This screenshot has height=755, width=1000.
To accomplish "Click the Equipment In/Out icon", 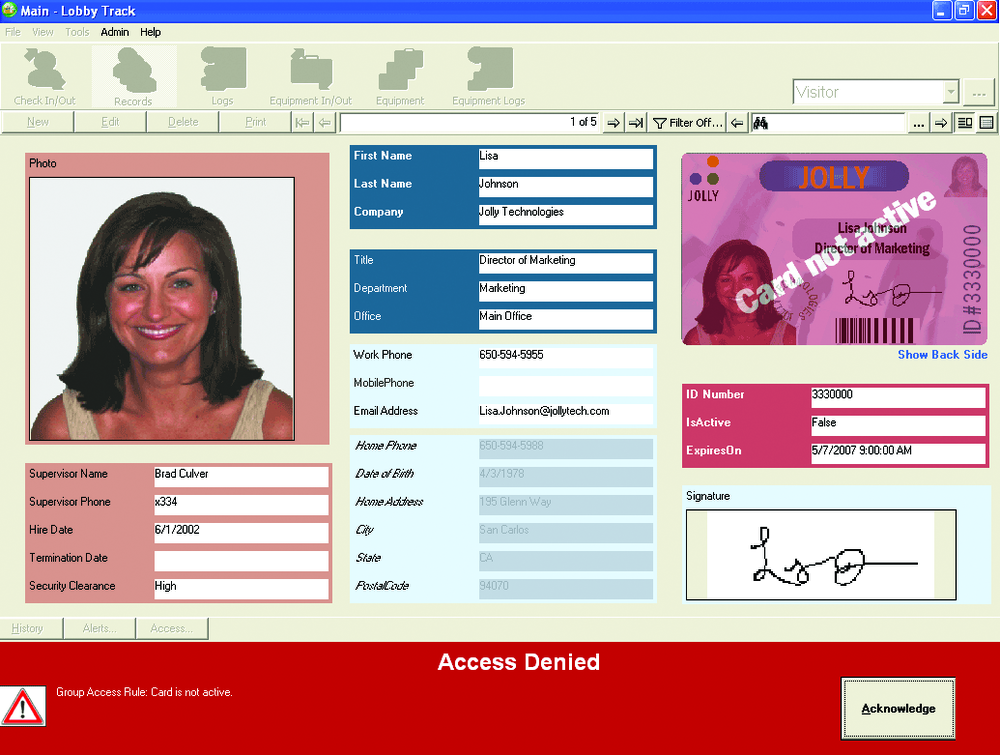I will pos(310,77).
